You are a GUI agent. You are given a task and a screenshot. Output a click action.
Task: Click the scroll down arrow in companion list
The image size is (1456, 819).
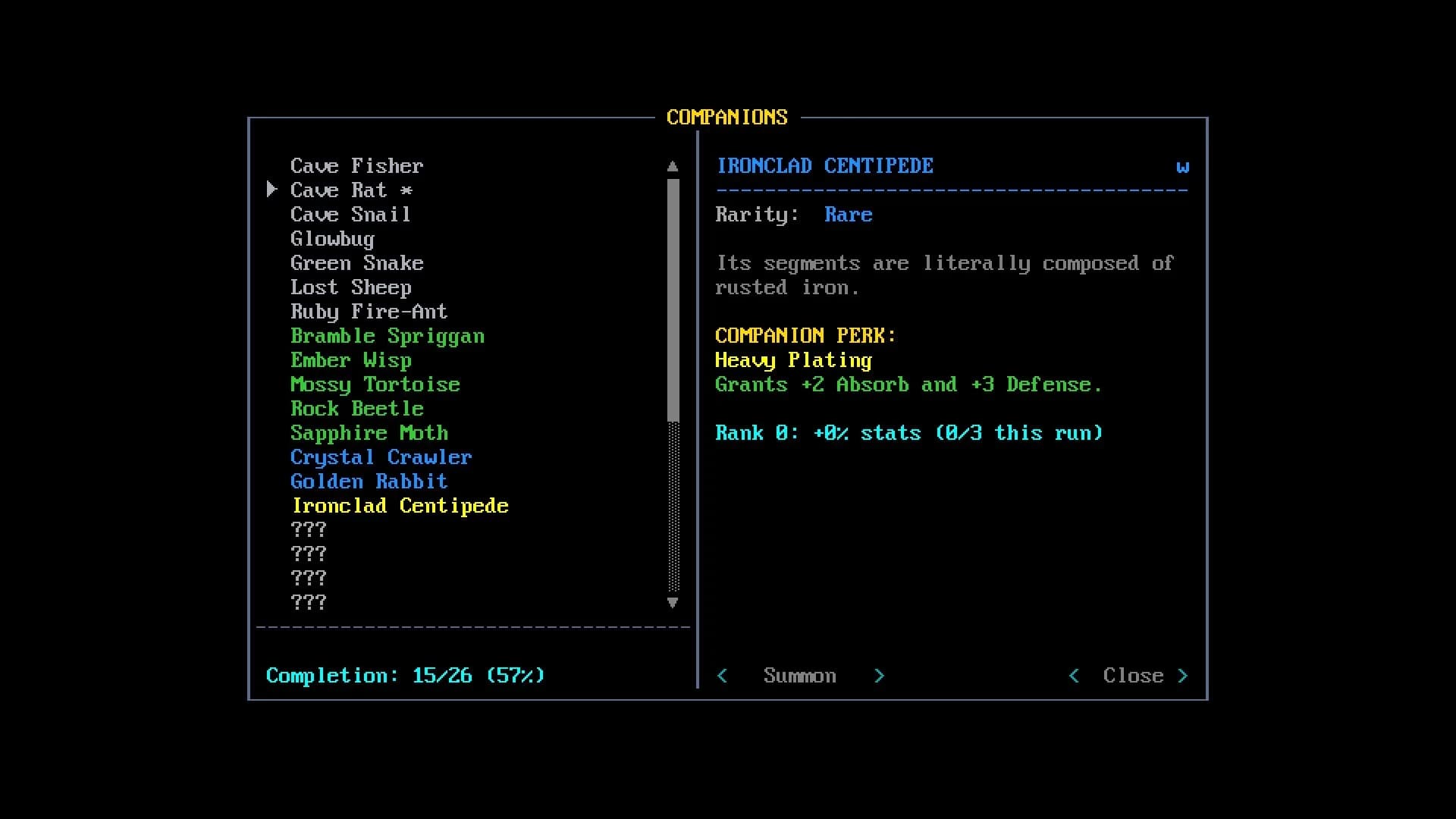(x=673, y=603)
